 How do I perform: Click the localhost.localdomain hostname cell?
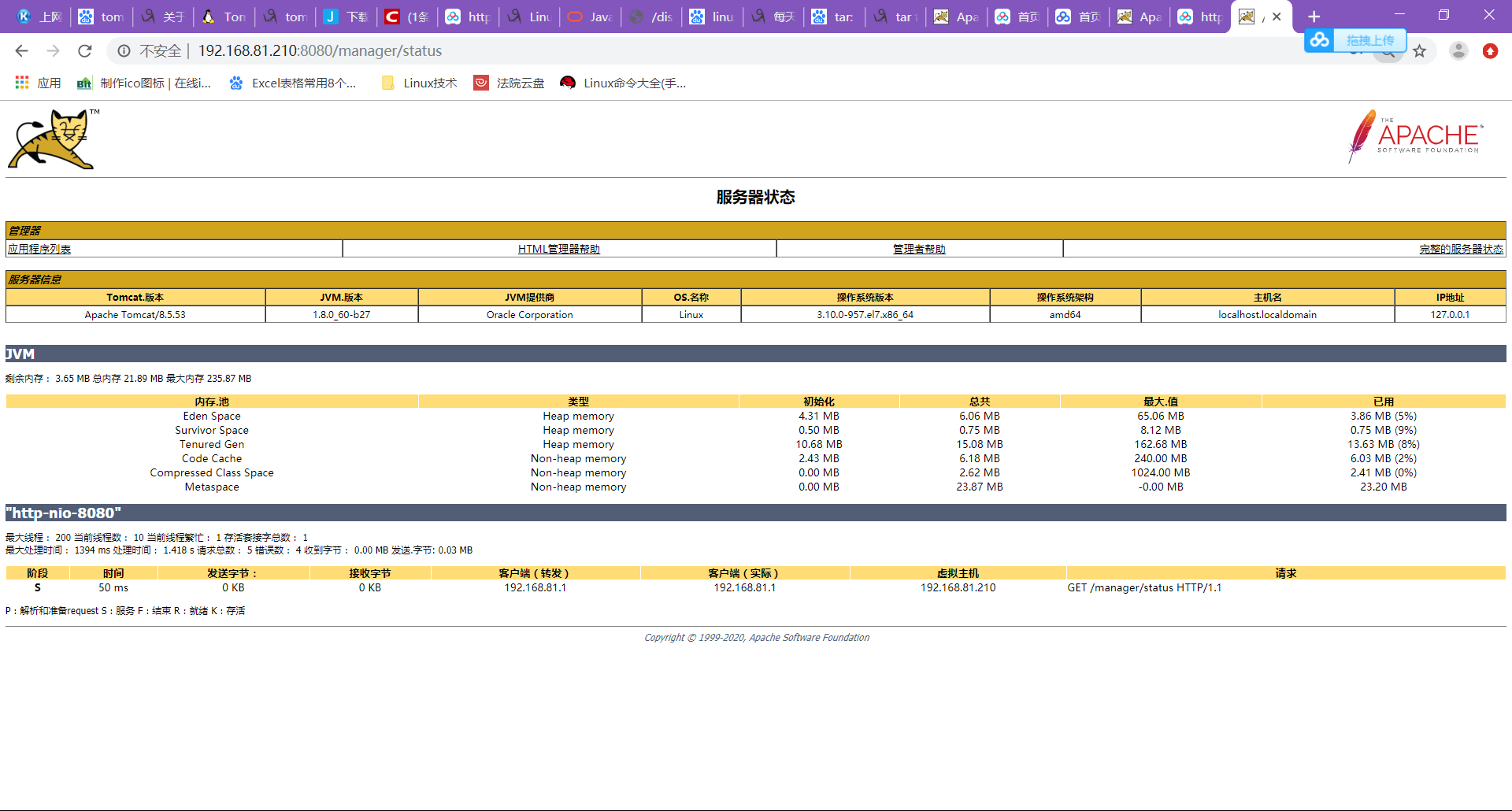pos(1268,315)
